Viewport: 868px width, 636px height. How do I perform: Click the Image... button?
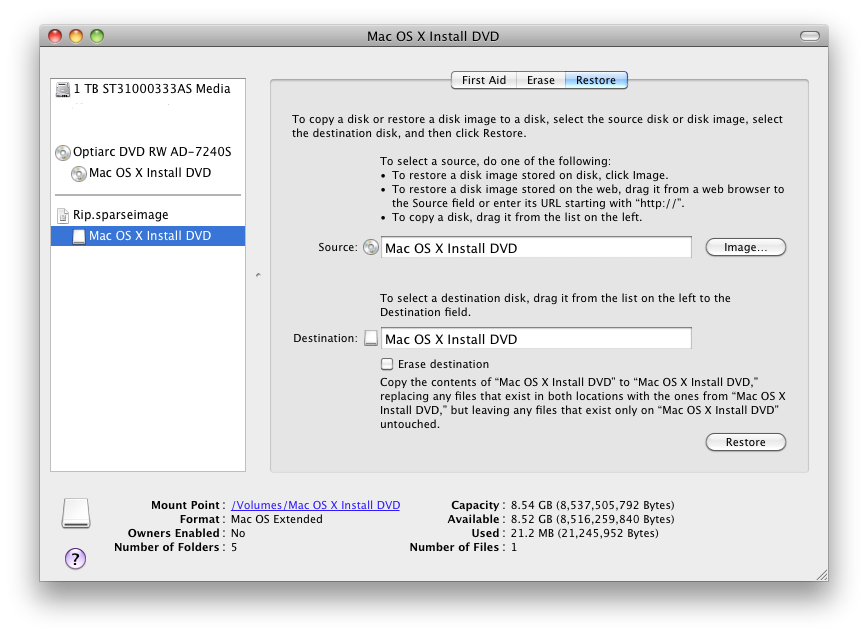coord(745,247)
